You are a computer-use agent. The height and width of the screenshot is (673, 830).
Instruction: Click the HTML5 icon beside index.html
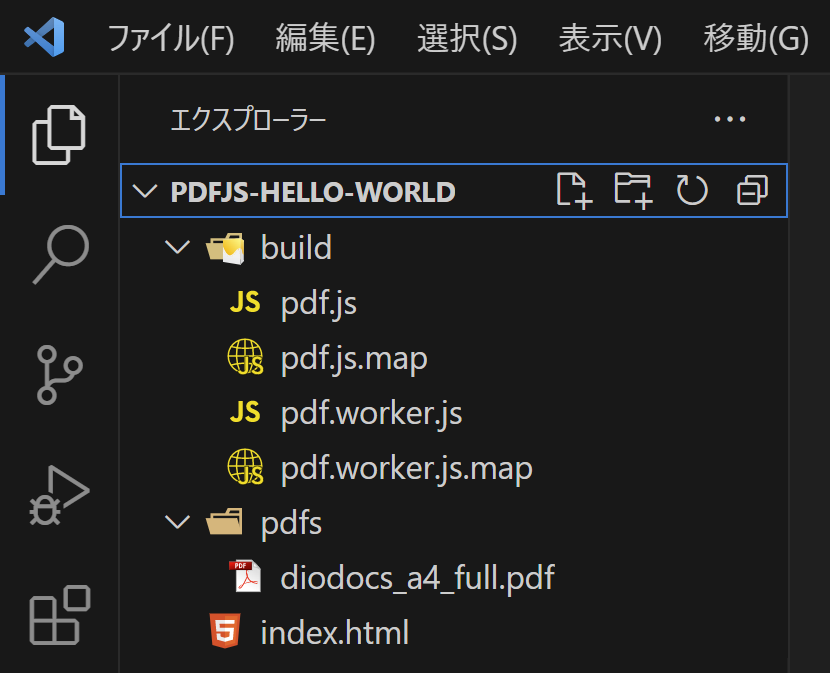click(x=225, y=631)
